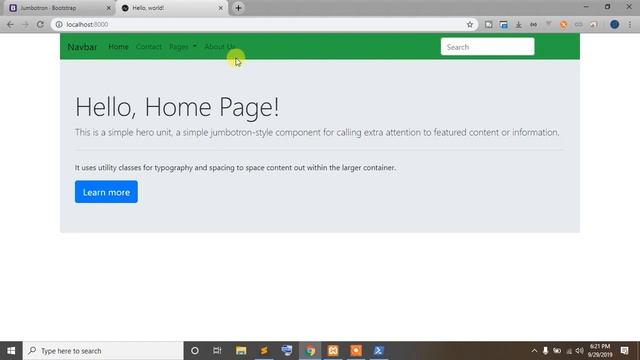Open the Chrome profile avatar
Image resolution: width=640 pixels, height=360 pixels.
614,24
